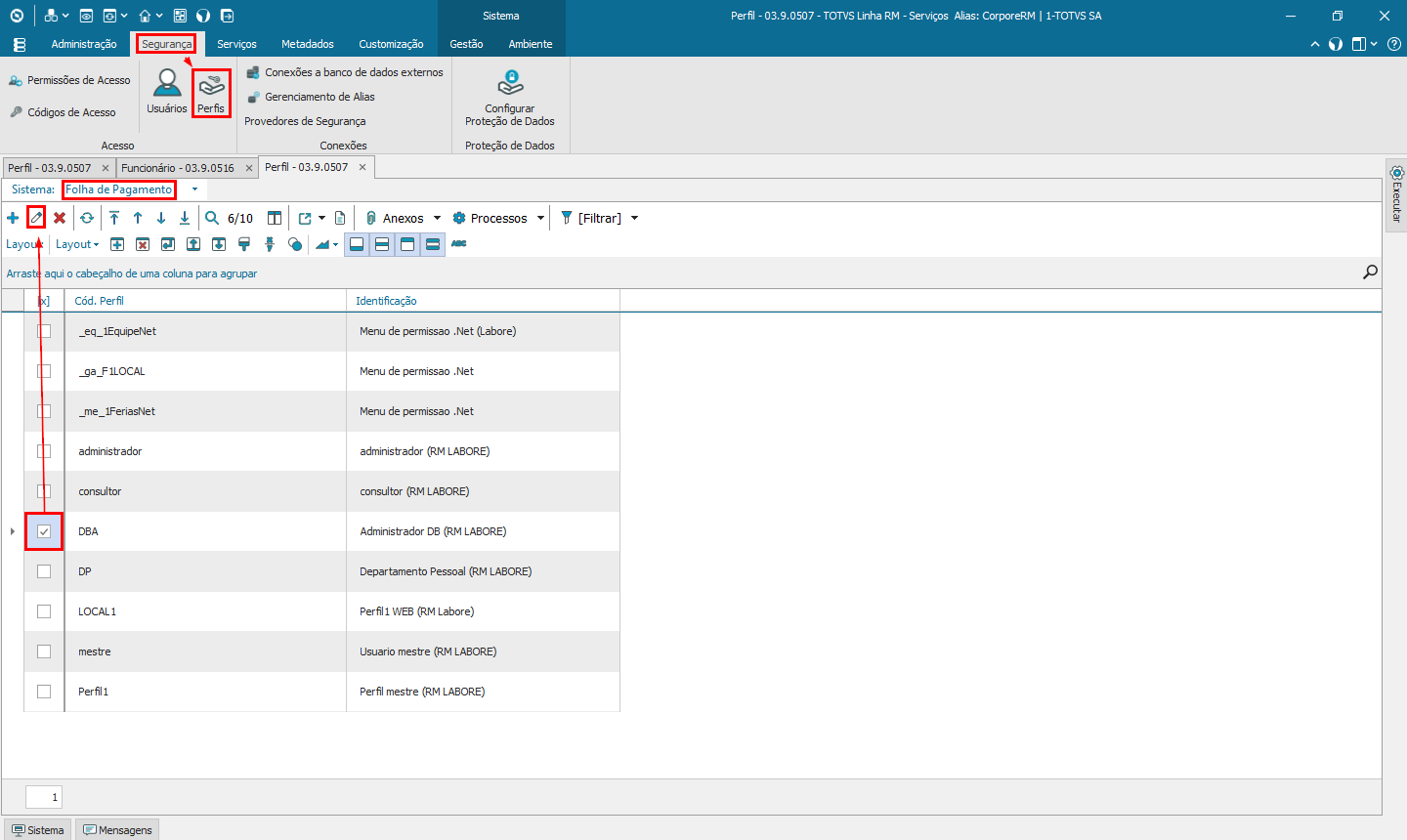1407x840 pixels.
Task: Check the _eq_1EquipeNet row checkbox
Action: 44,331
